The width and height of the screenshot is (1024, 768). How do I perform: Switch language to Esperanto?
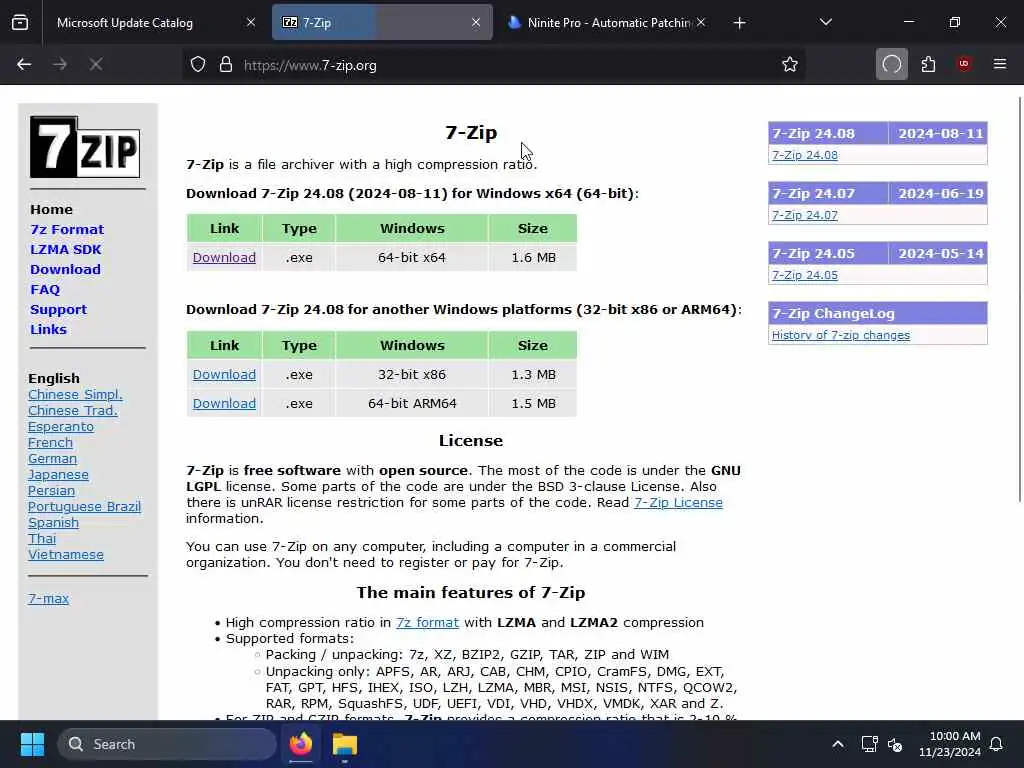[x=61, y=426]
